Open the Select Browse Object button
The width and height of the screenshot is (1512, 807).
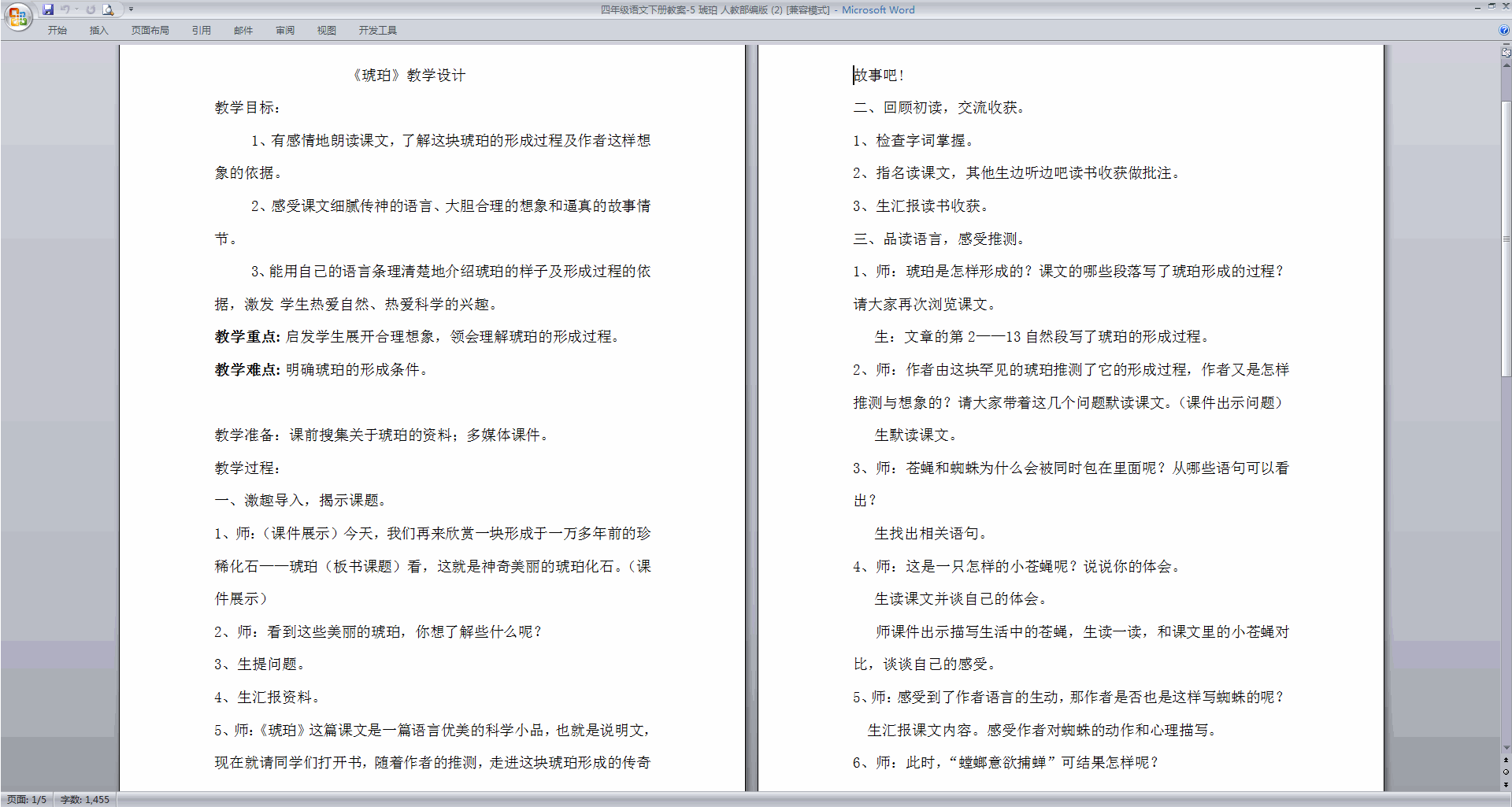1506,772
